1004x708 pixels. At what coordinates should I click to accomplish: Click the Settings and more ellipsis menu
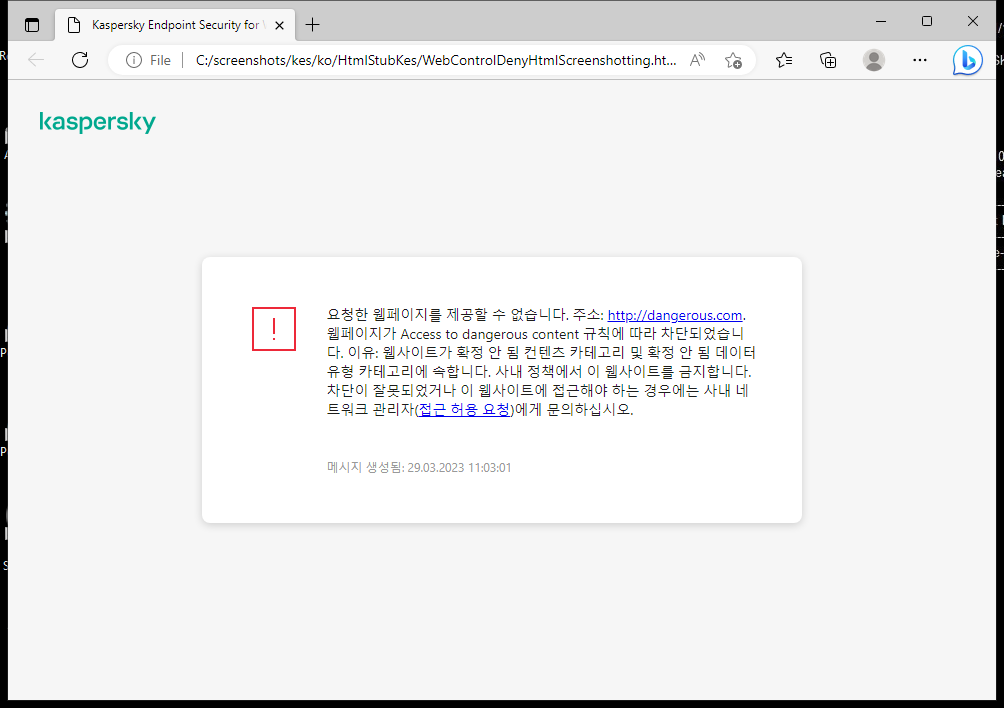point(919,60)
